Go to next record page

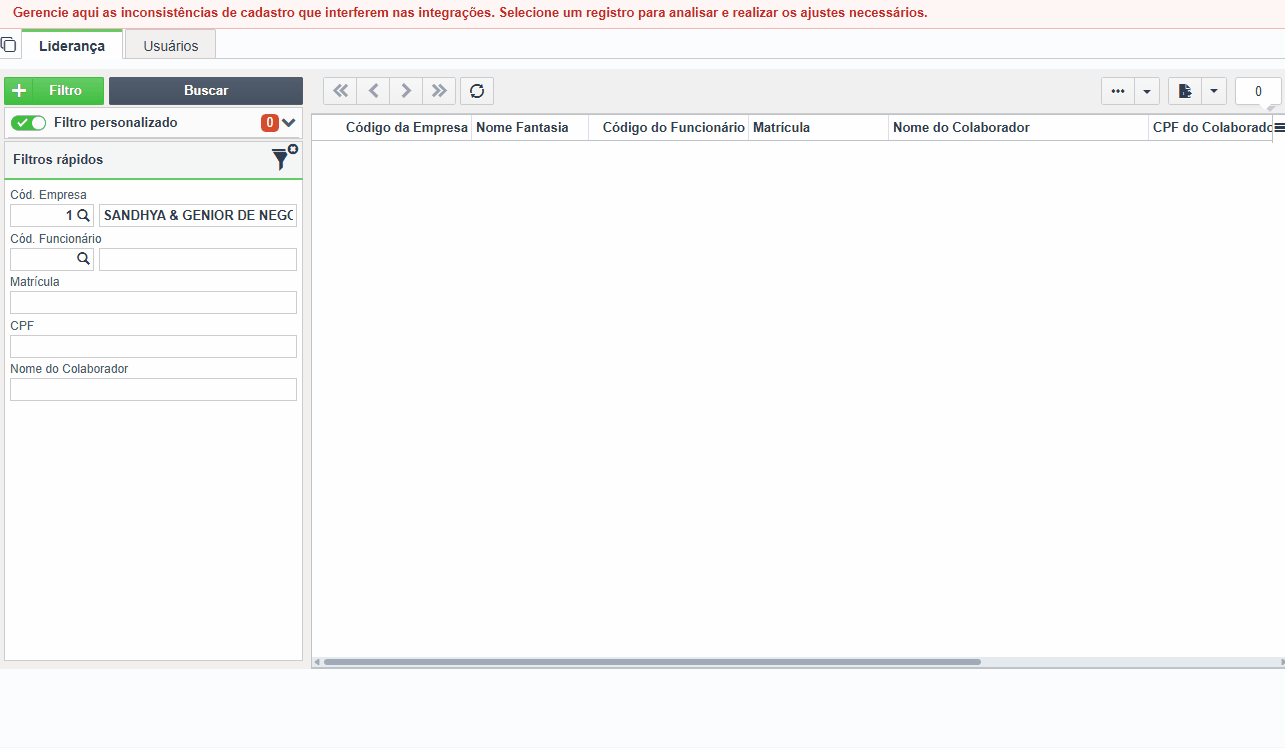pyautogui.click(x=406, y=91)
